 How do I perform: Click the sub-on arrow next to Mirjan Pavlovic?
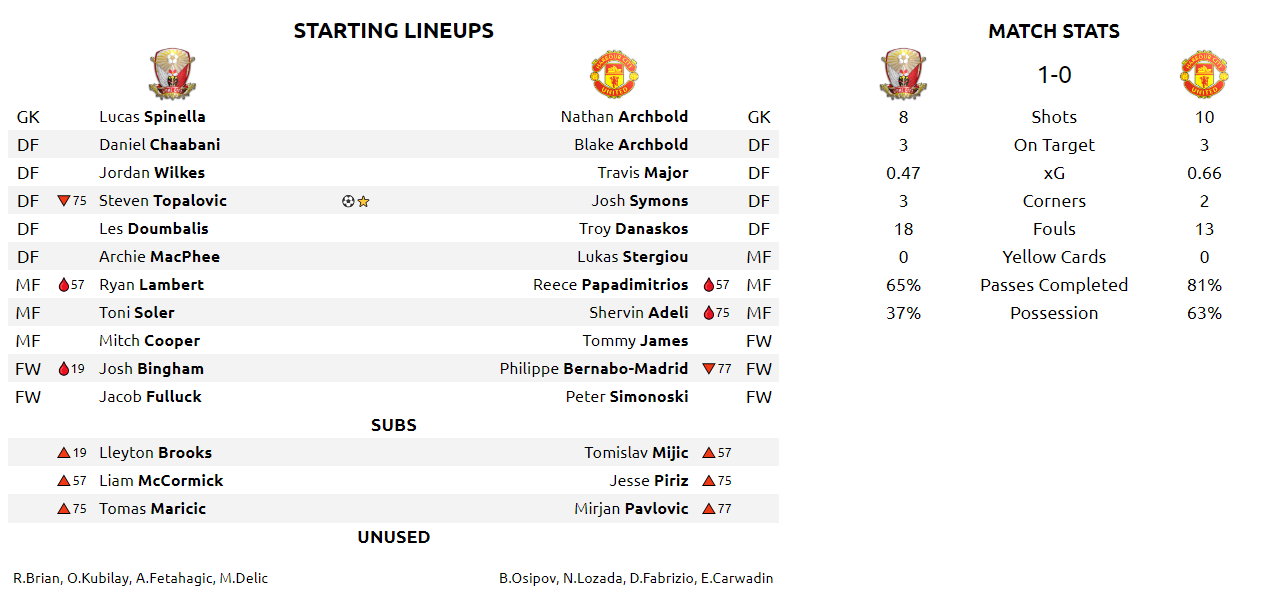pos(709,509)
